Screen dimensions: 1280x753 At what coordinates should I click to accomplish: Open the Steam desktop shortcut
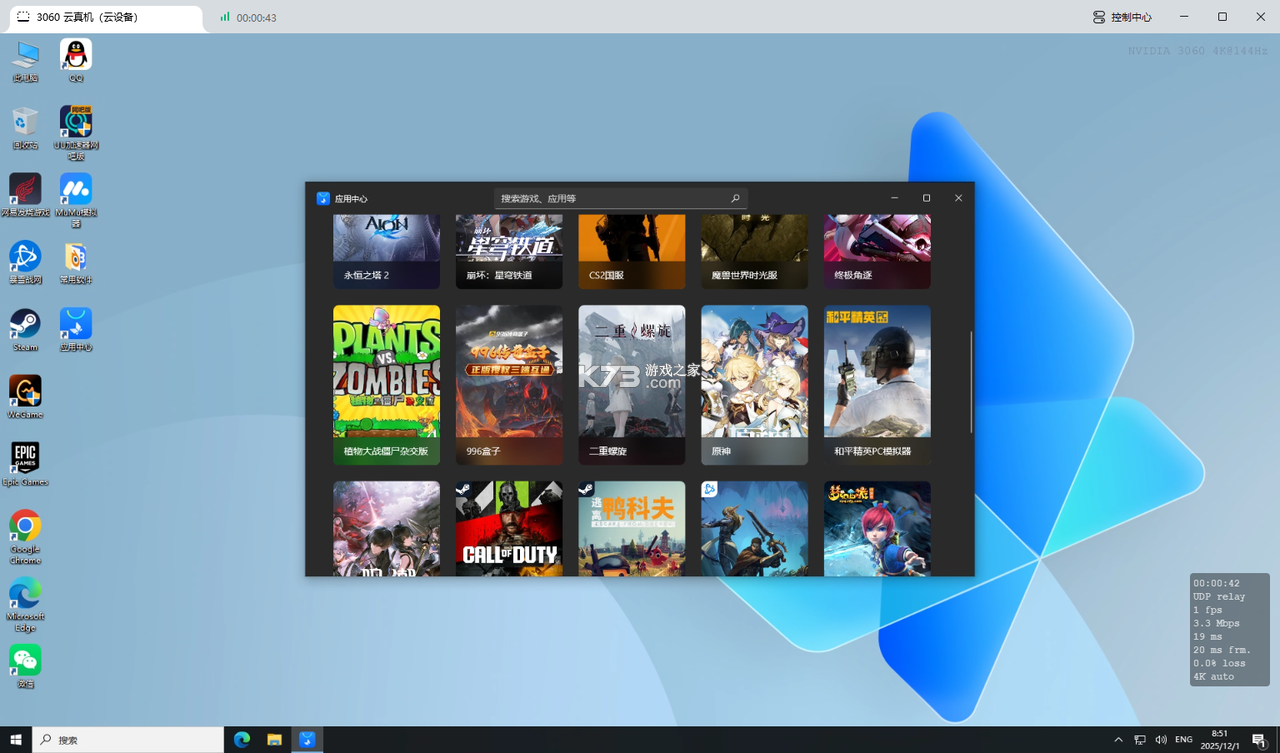pyautogui.click(x=25, y=330)
